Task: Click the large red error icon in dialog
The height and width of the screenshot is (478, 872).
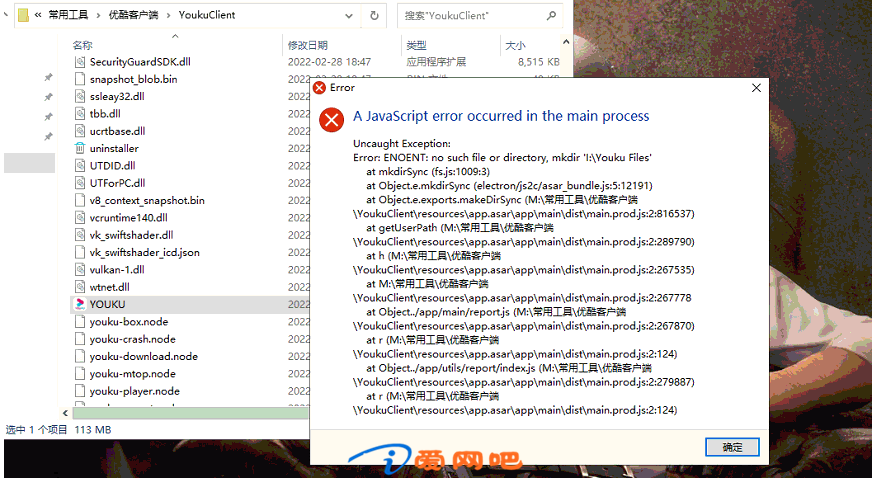Action: tap(331, 120)
